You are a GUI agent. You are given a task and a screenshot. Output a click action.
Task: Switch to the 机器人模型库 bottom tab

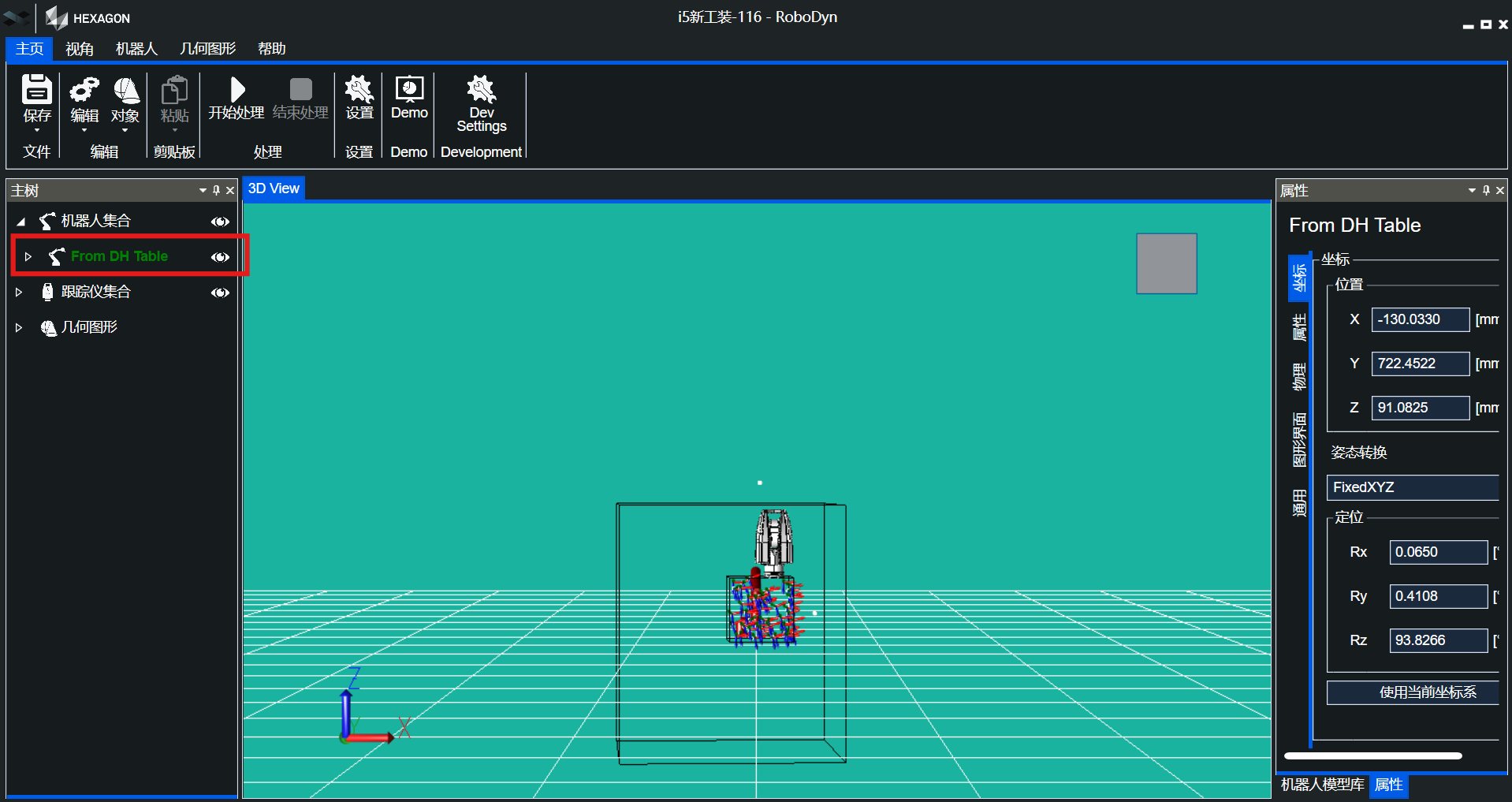(x=1322, y=785)
